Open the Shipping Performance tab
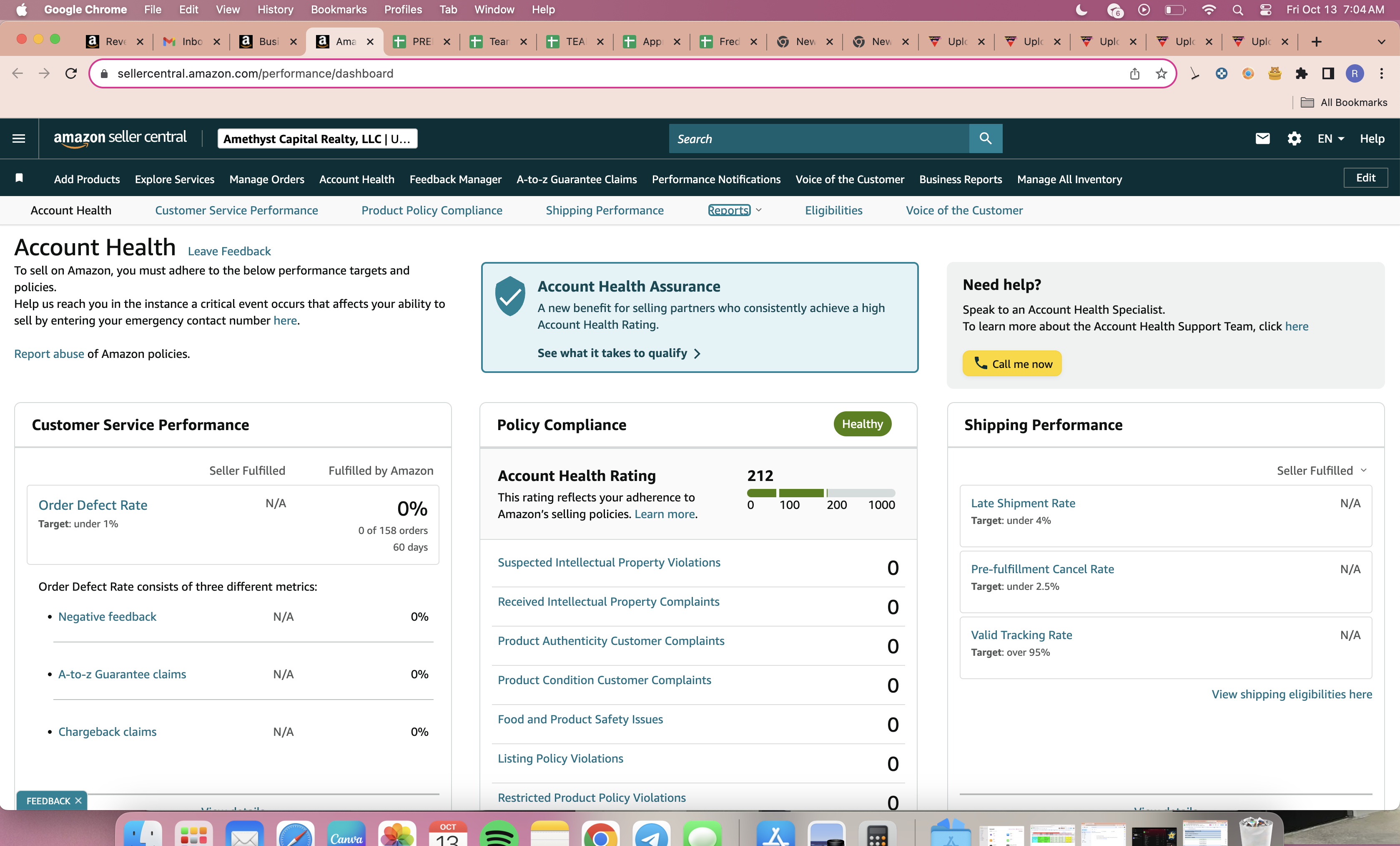Image resolution: width=1400 pixels, height=846 pixels. [605, 210]
